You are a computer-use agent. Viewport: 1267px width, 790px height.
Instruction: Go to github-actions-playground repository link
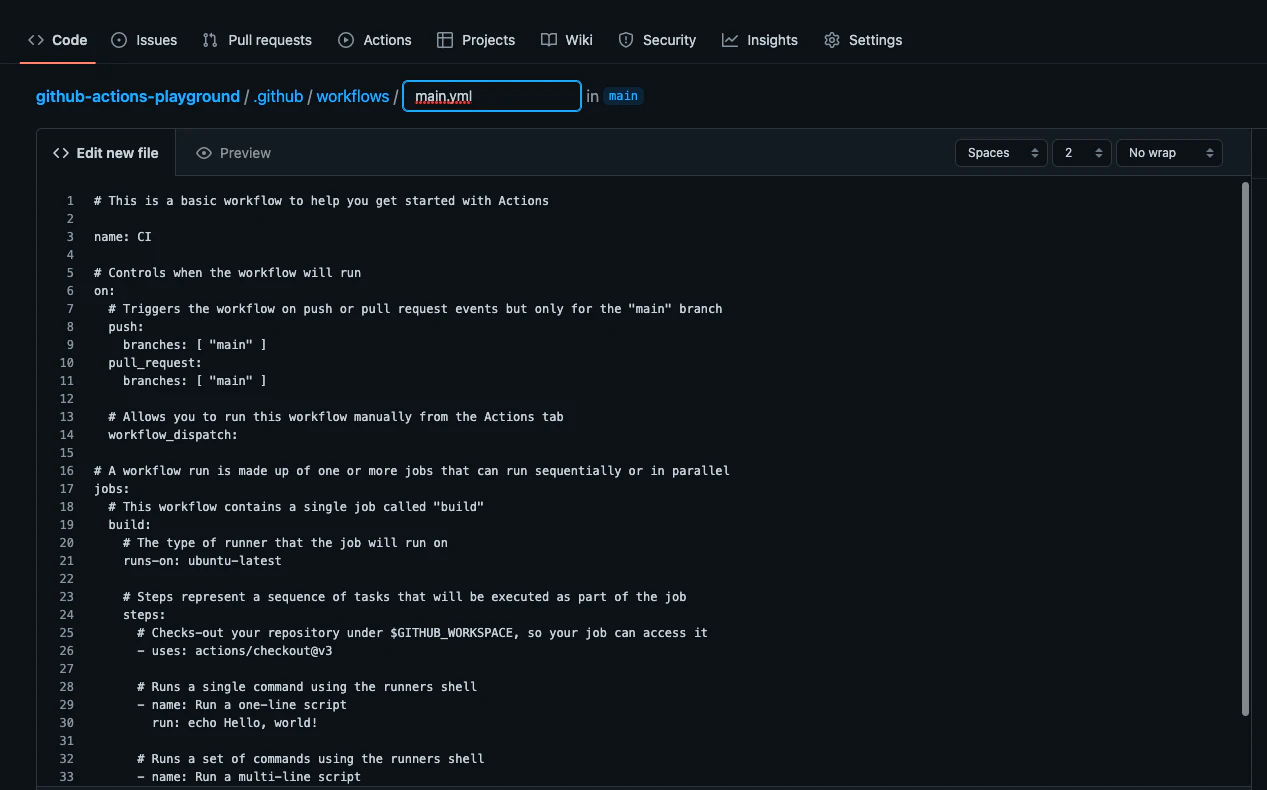(138, 97)
